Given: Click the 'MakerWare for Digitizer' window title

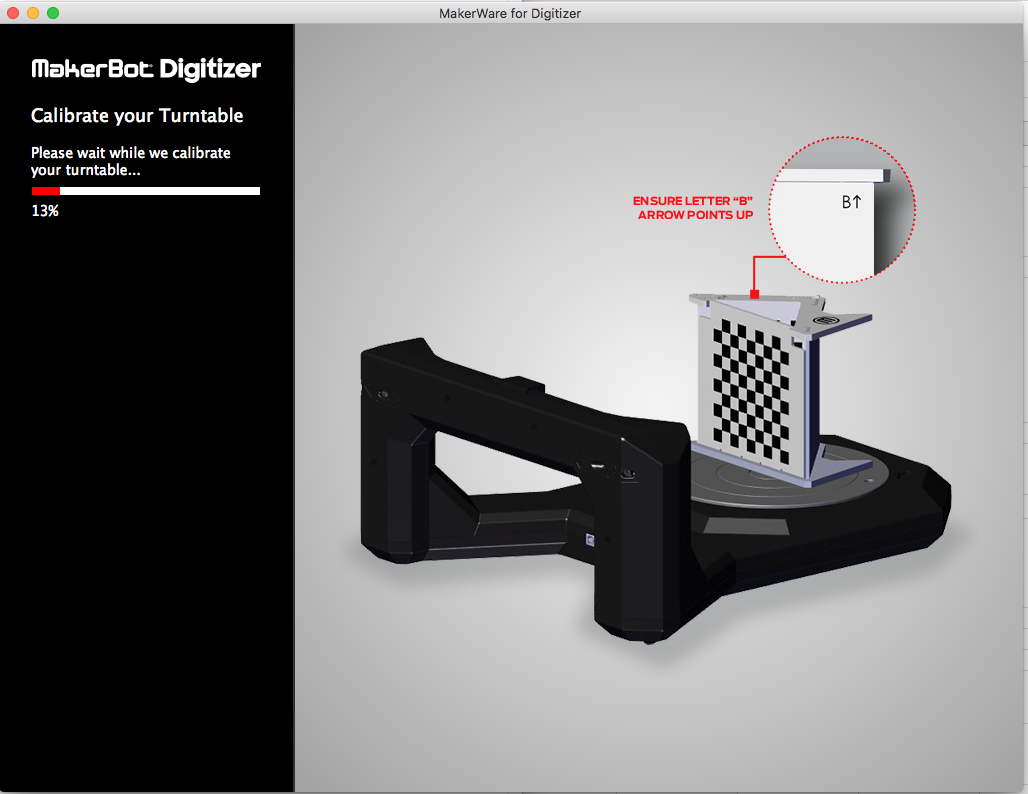Looking at the screenshot, I should point(510,13).
